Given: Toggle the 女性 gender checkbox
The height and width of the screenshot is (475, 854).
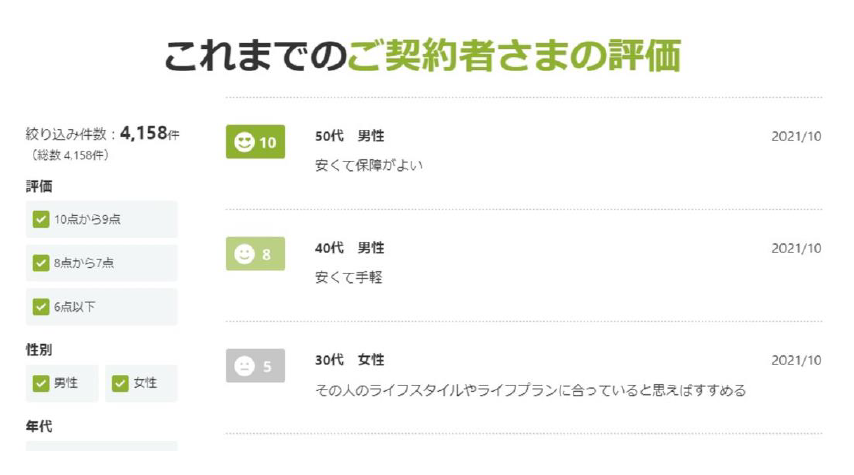Looking at the screenshot, I should [x=121, y=383].
